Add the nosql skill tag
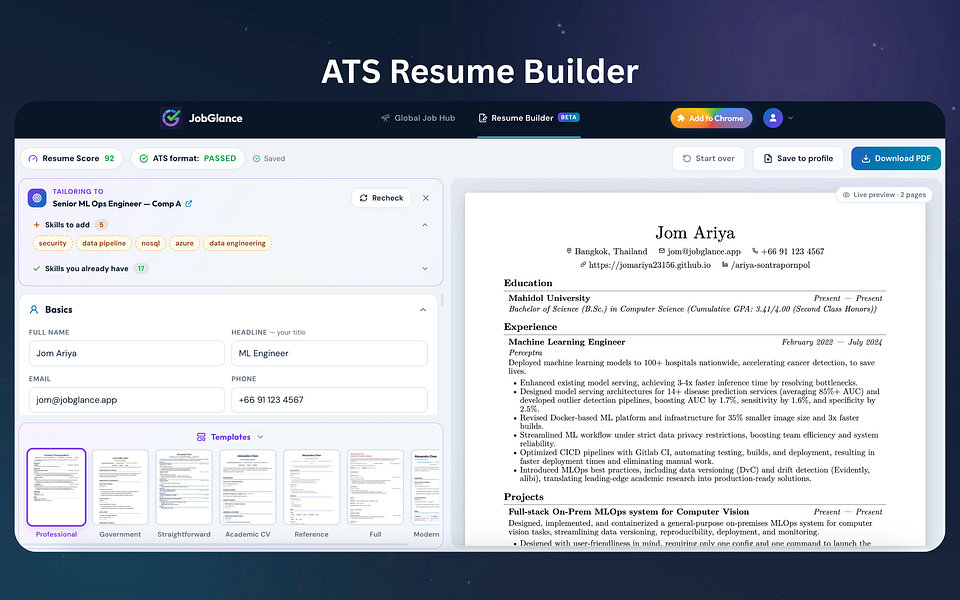960x600 pixels. [x=150, y=243]
